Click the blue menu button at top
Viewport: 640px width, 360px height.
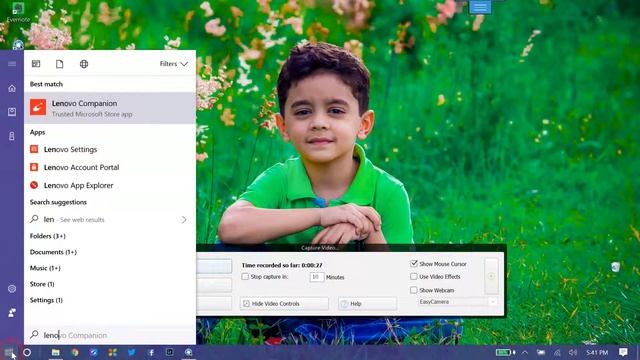pyautogui.click(x=480, y=7)
